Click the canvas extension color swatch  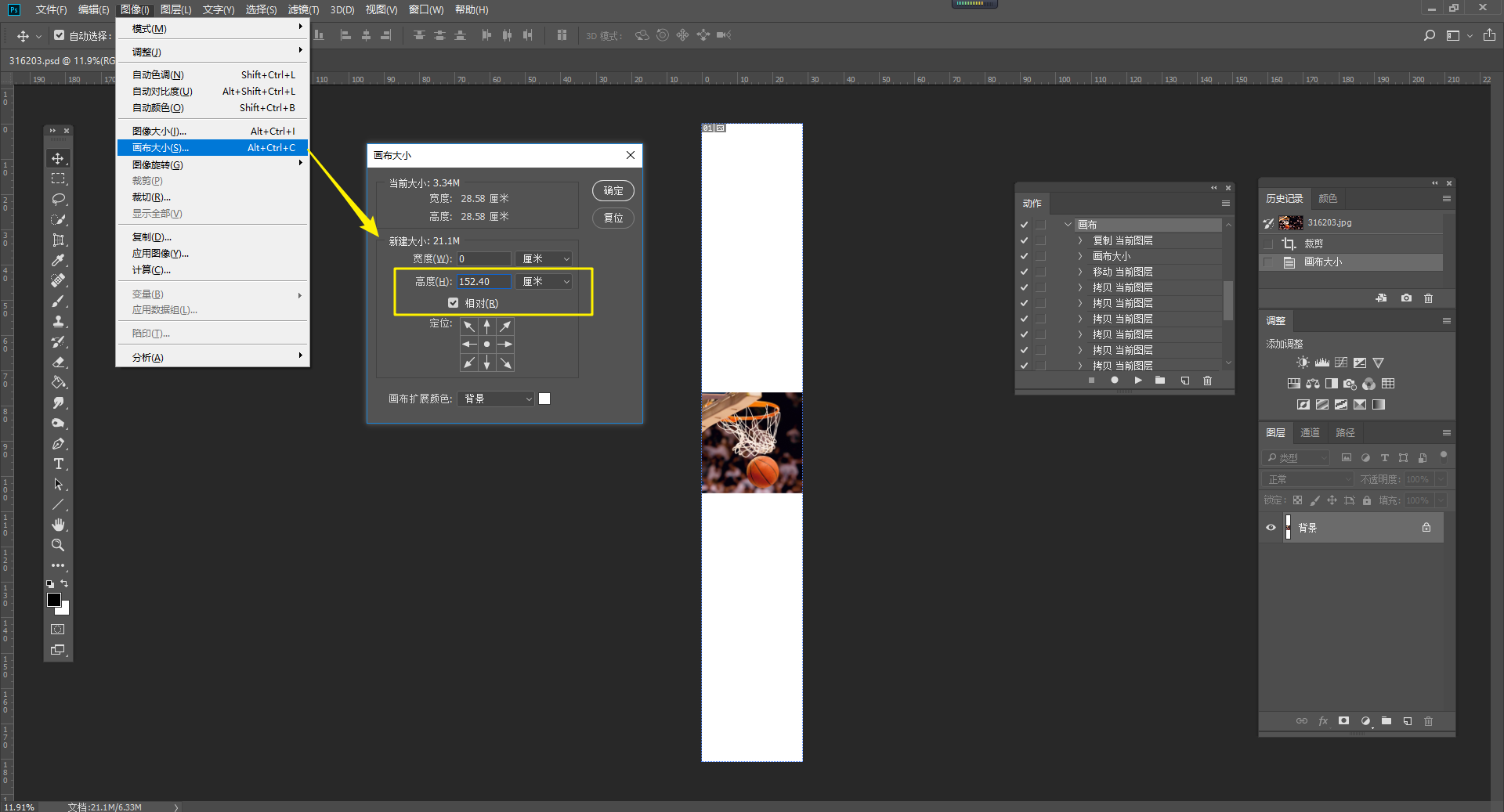pos(544,399)
